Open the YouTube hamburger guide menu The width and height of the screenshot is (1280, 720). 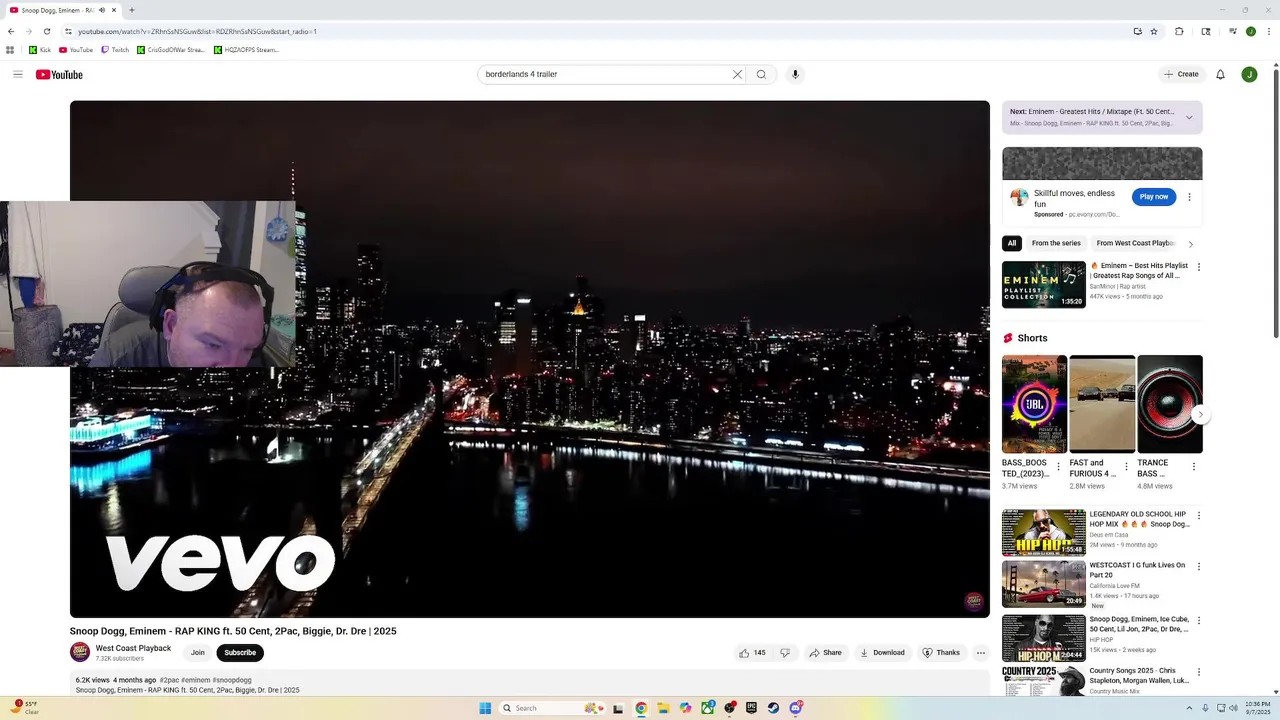coord(18,74)
